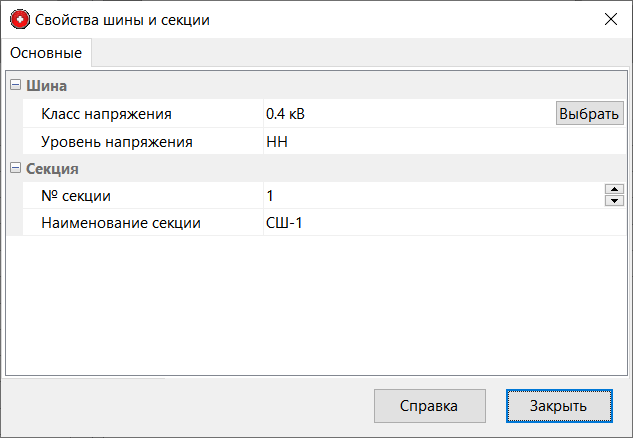
Task: Click the Шина group header text
Action: (47, 86)
